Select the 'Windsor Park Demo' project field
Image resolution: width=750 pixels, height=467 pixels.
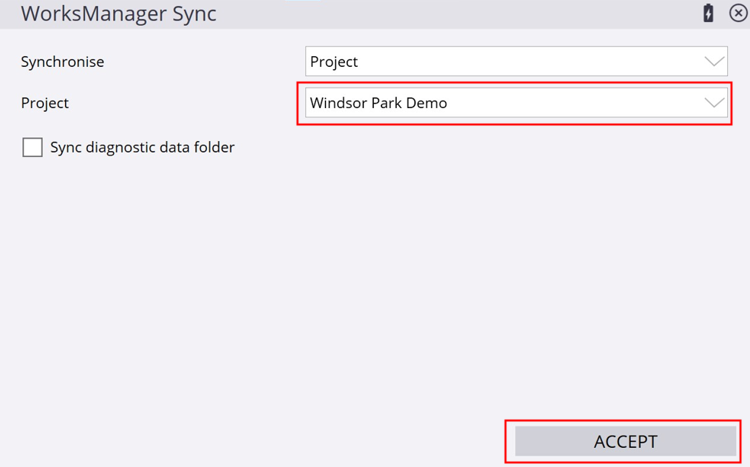[378, 103]
